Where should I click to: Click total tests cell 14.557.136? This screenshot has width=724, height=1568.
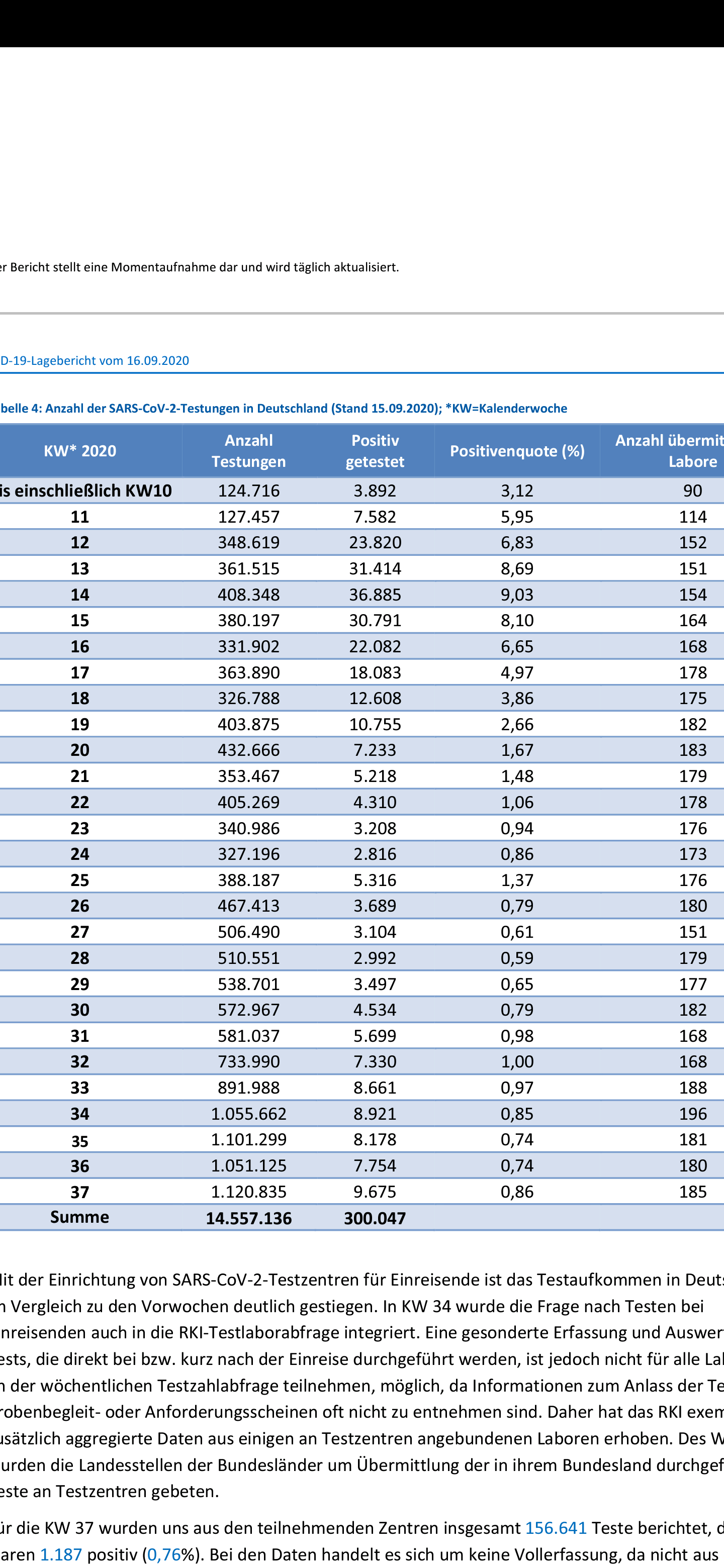(248, 1218)
